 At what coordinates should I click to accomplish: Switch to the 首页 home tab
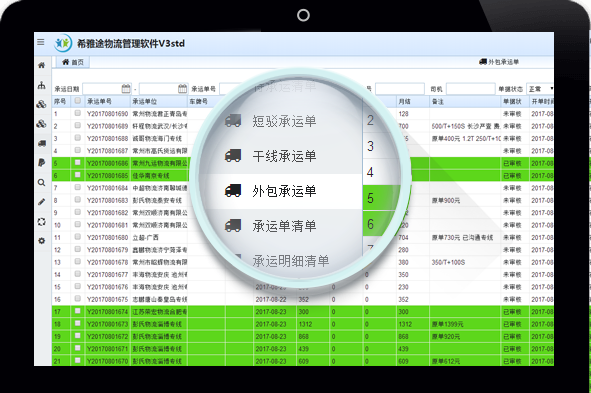73,62
